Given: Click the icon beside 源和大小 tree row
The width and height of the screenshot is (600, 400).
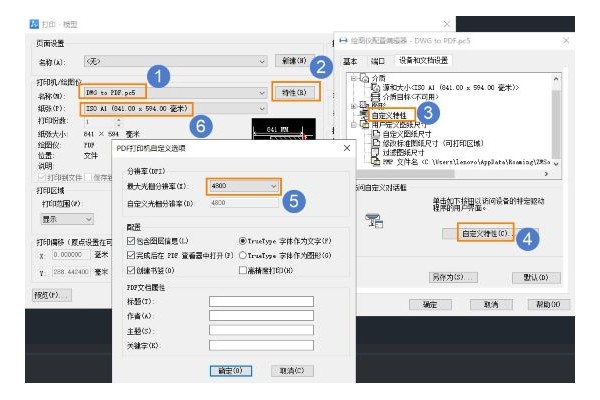Looking at the screenshot, I should pos(376,88).
